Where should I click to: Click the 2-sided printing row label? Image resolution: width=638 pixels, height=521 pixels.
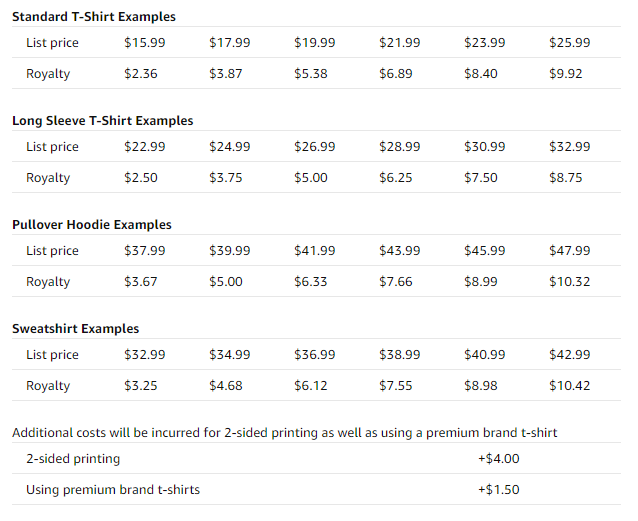click(73, 459)
